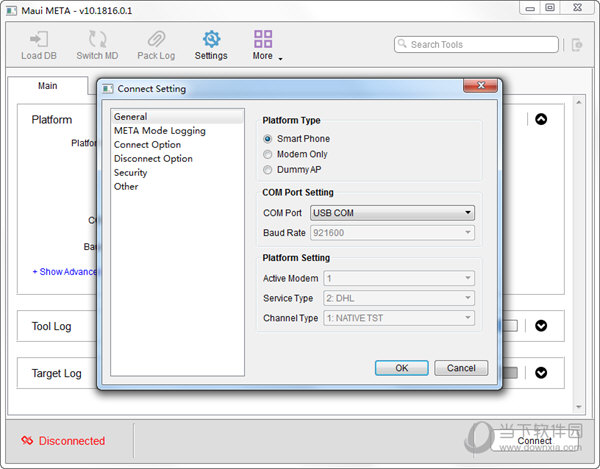The height and width of the screenshot is (469, 600).
Task: Click the Disconnected status text
Action: 72,441
